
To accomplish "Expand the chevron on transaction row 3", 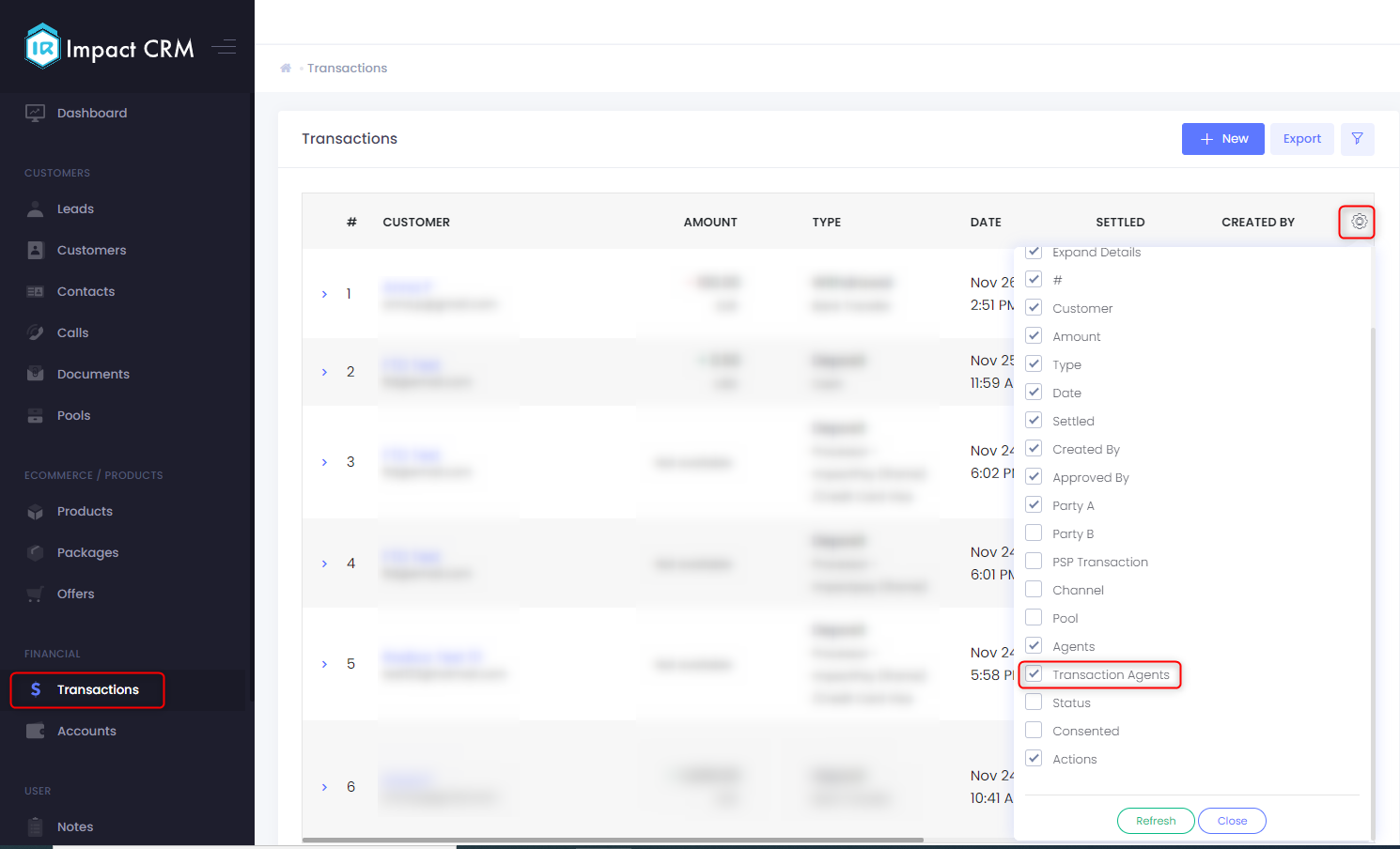I will 324,462.
